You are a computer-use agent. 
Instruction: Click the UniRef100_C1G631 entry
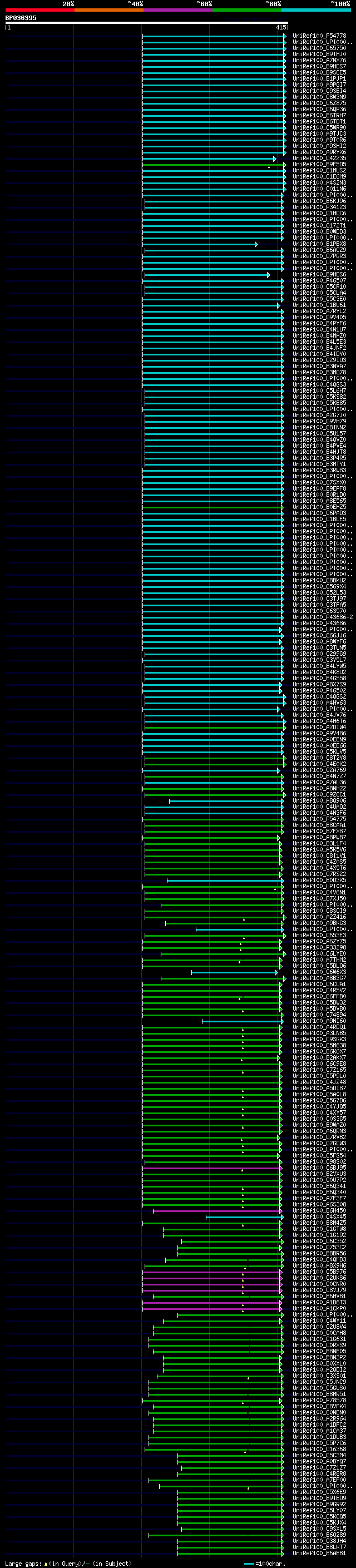pyautogui.click(x=319, y=1339)
